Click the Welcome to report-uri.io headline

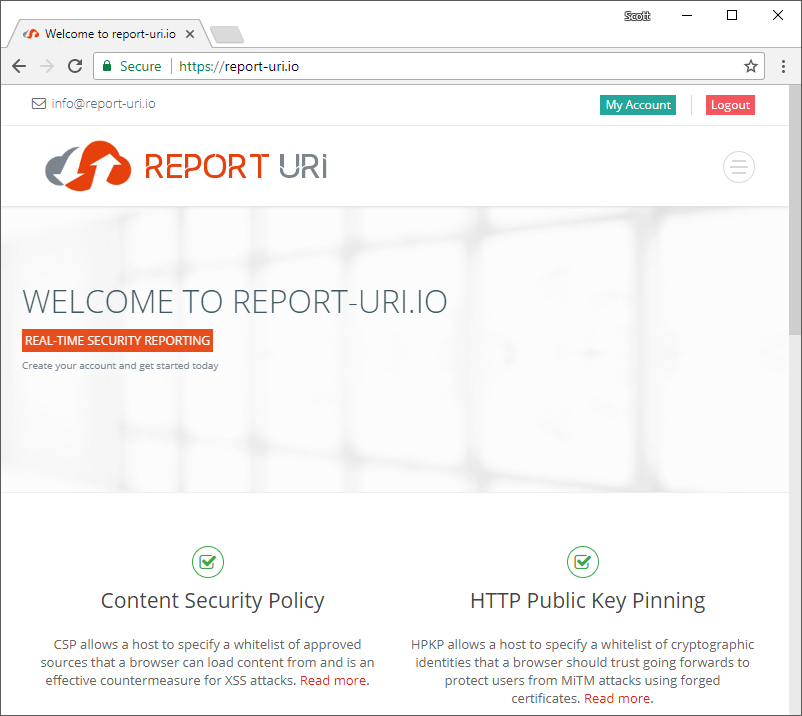pyautogui.click(x=235, y=302)
